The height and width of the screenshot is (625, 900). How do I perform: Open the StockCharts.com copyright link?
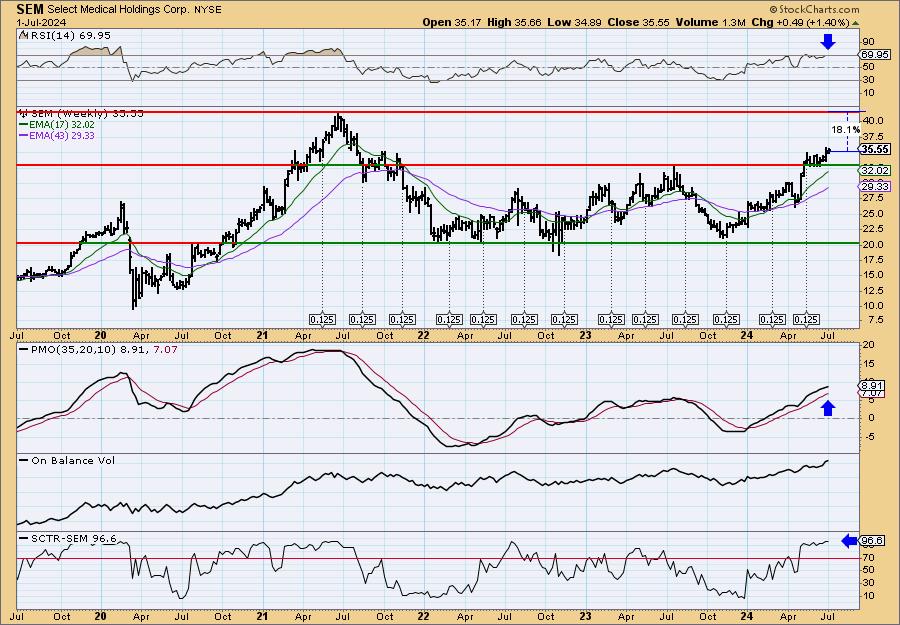[814, 9]
